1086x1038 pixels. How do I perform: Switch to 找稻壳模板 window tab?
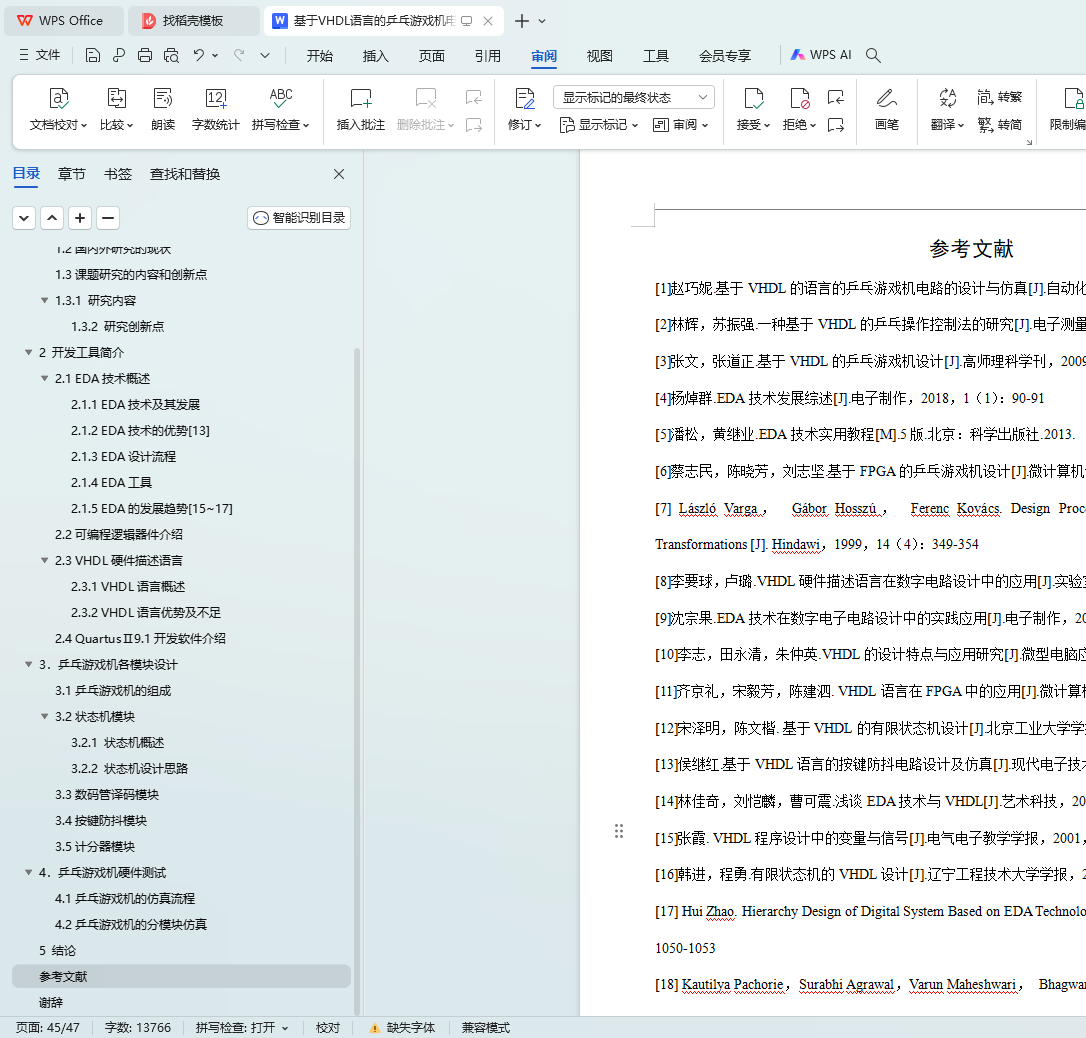tap(193, 21)
